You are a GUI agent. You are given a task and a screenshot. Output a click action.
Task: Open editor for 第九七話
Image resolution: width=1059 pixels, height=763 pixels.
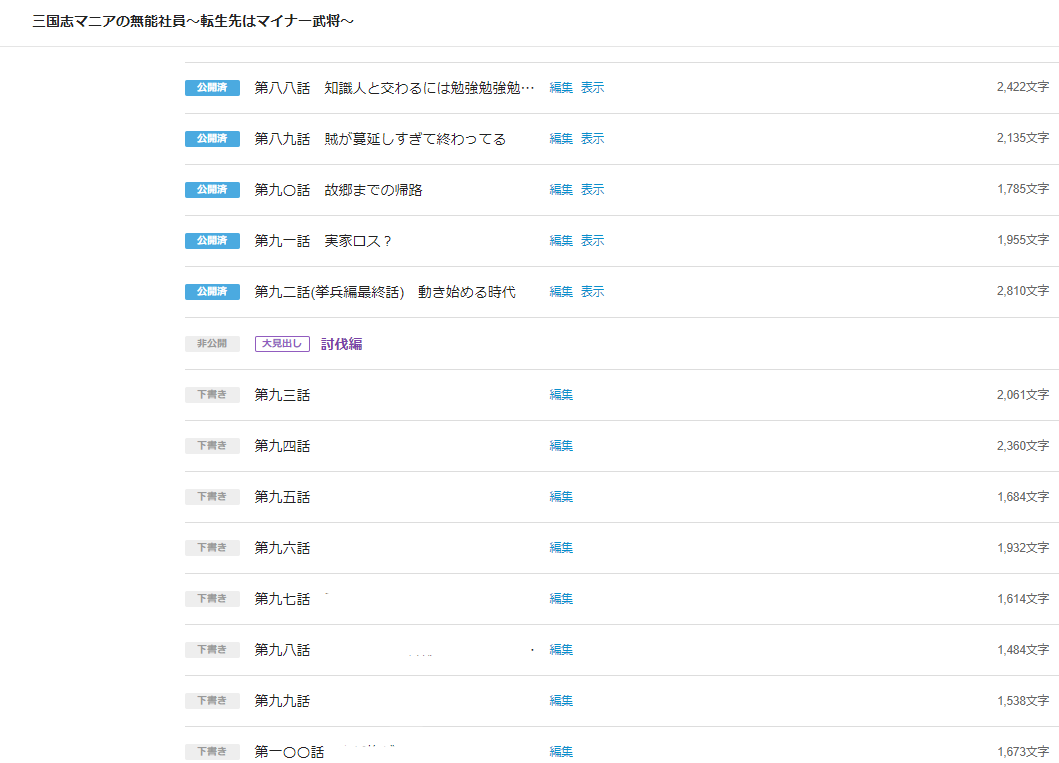561,599
